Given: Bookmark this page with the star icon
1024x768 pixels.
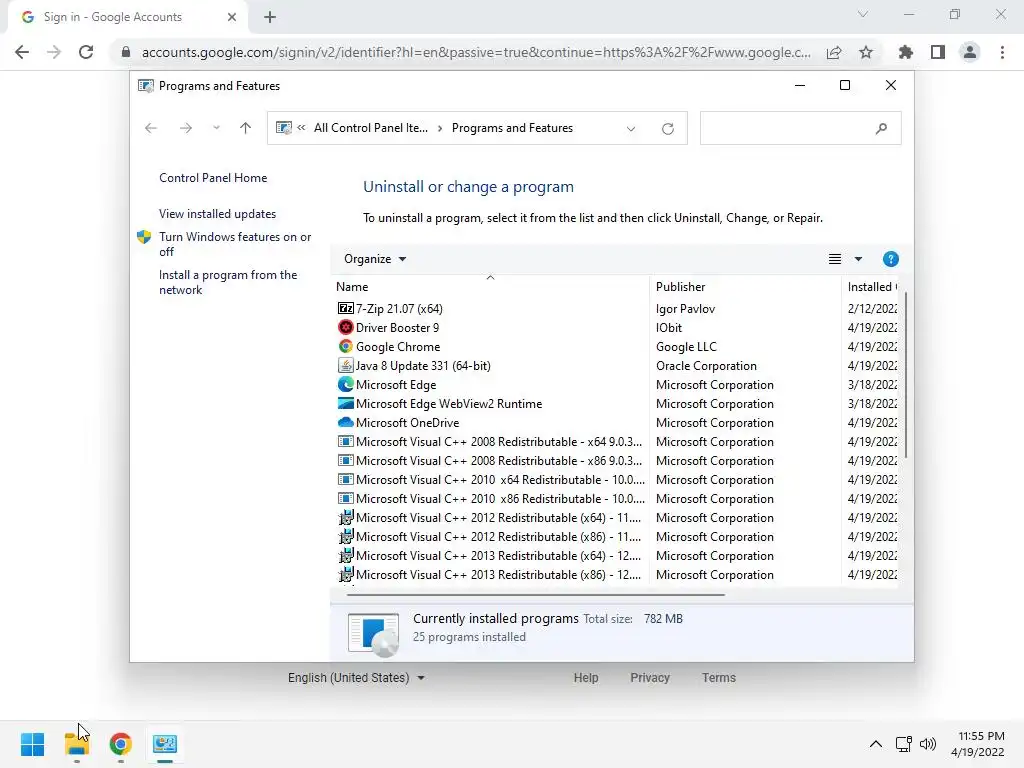Looking at the screenshot, I should click(x=866, y=52).
